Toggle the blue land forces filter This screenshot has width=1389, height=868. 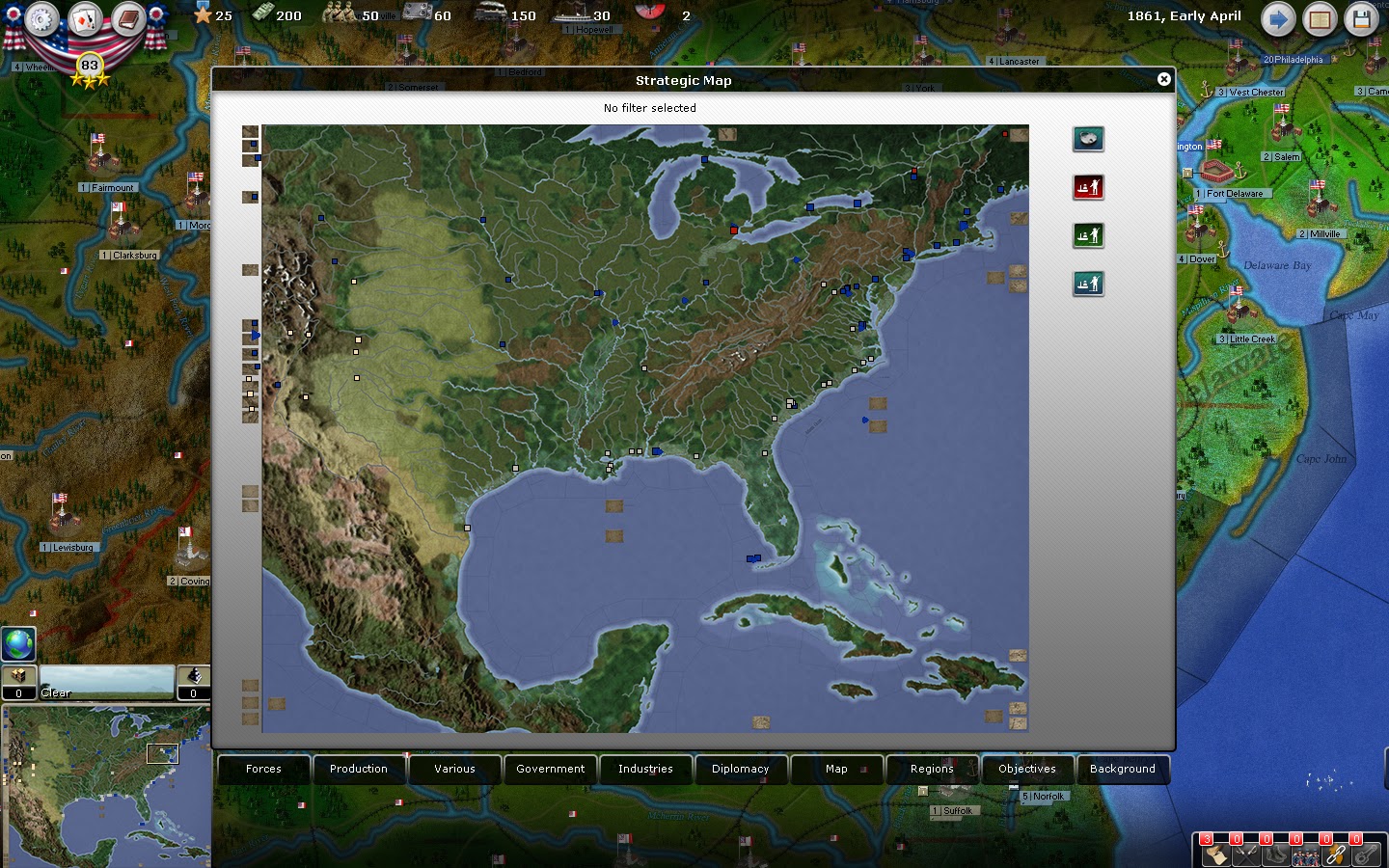coord(1088,283)
